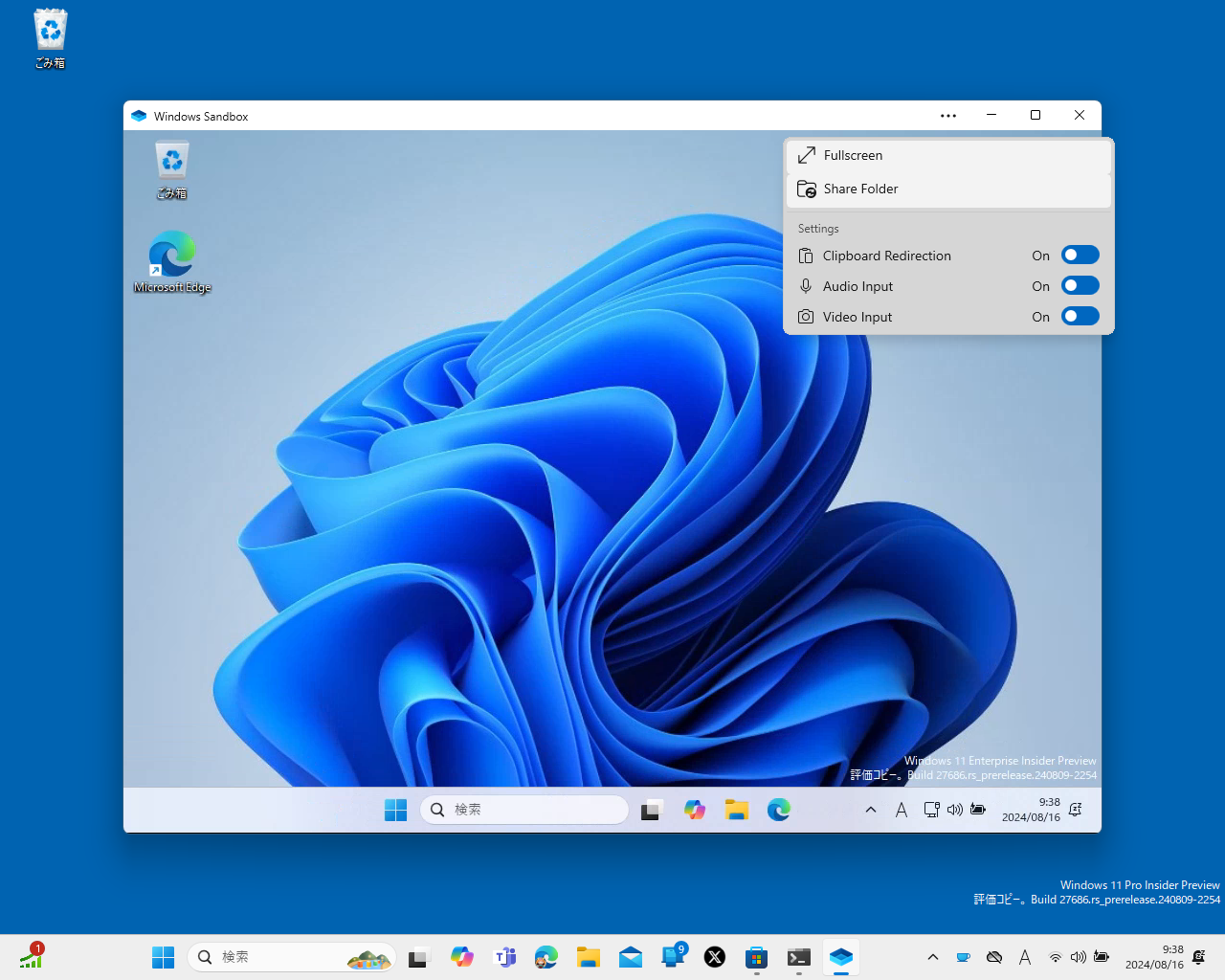This screenshot has height=980, width=1225.
Task: Turn off Audio Input for the sandbox
Action: click(1080, 285)
